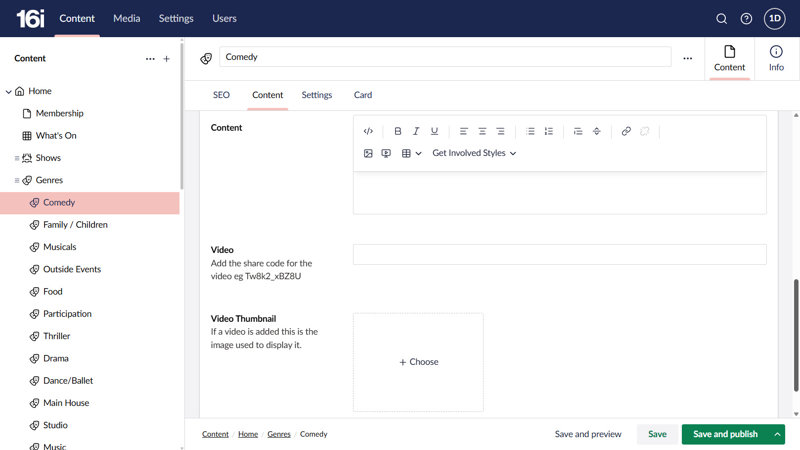The image size is (800, 450).
Task: Open Save and publish options arrow
Action: (777, 434)
